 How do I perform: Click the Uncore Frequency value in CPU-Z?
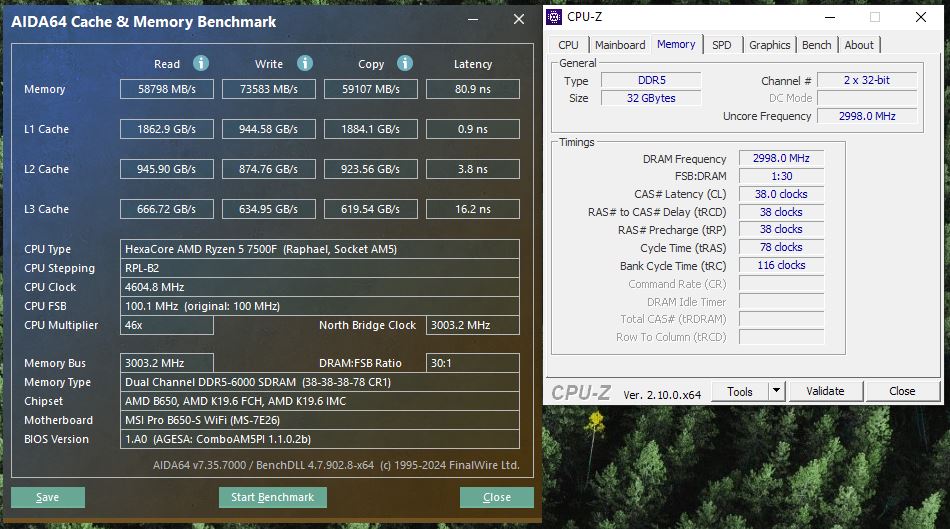pyautogui.click(x=867, y=116)
